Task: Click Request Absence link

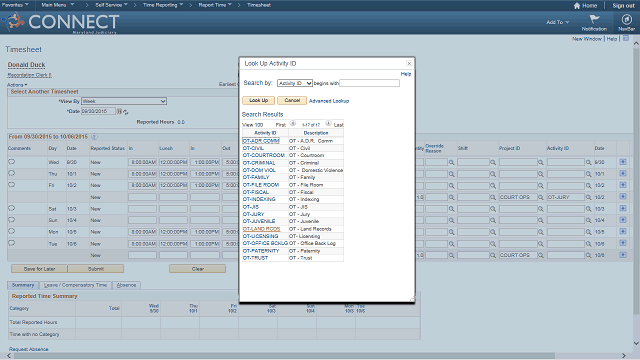Action: [29, 349]
